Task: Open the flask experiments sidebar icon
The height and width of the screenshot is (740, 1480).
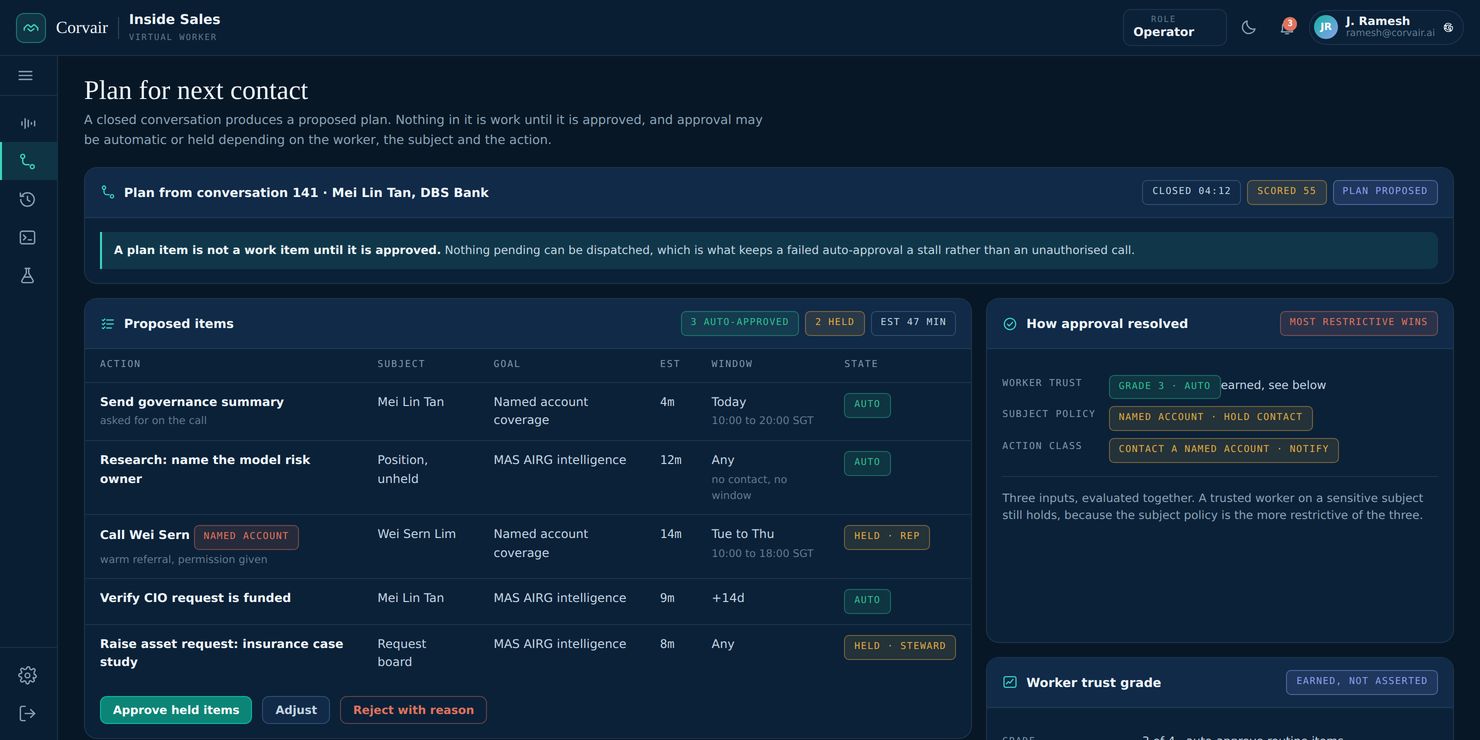Action: (28, 275)
